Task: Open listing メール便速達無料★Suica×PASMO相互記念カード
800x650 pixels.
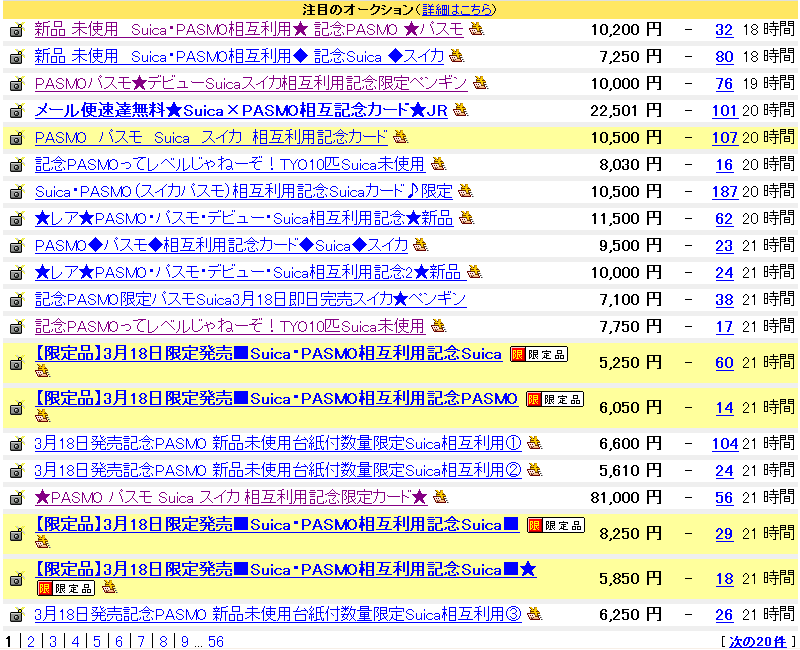Action: 240,110
